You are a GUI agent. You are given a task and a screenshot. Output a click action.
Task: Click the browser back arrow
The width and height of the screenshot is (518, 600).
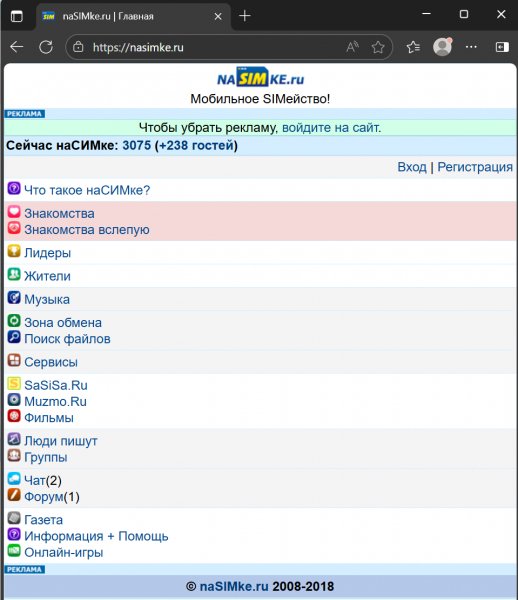[x=17, y=47]
